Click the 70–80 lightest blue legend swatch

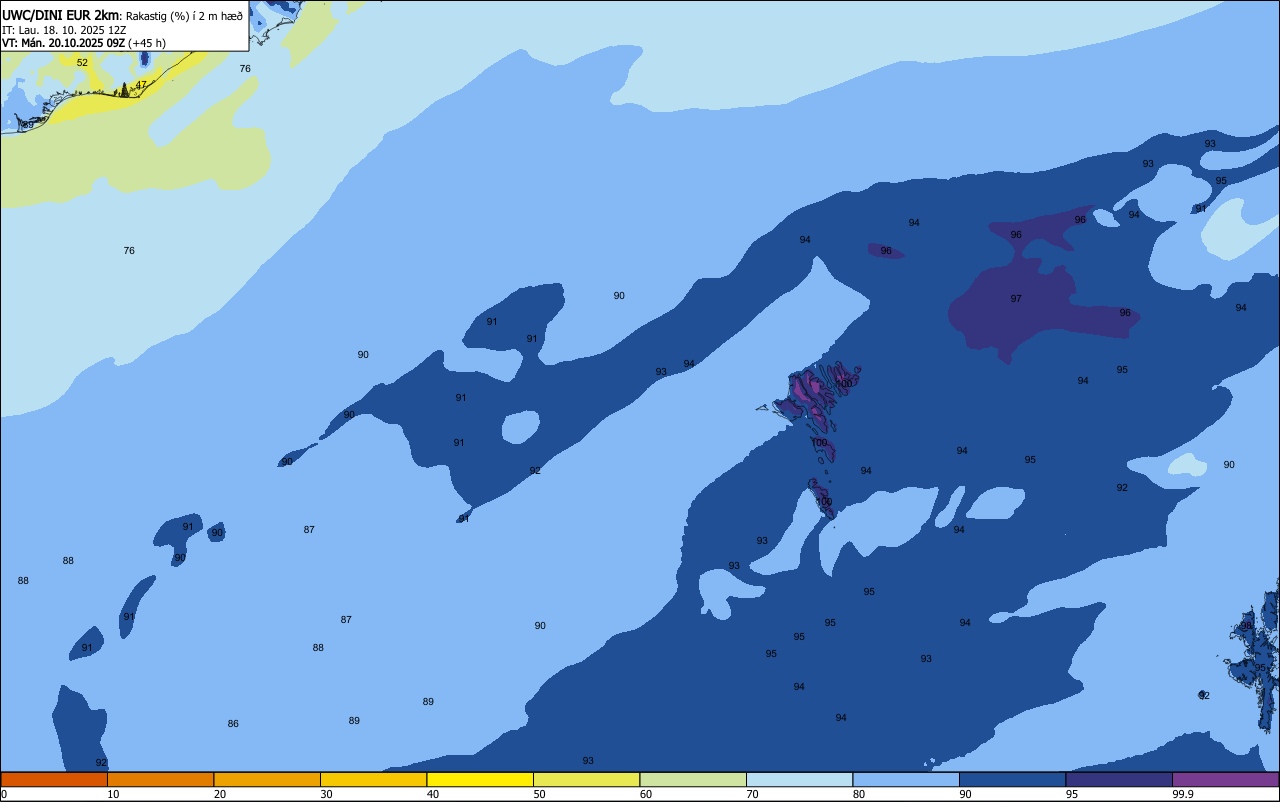coord(799,779)
